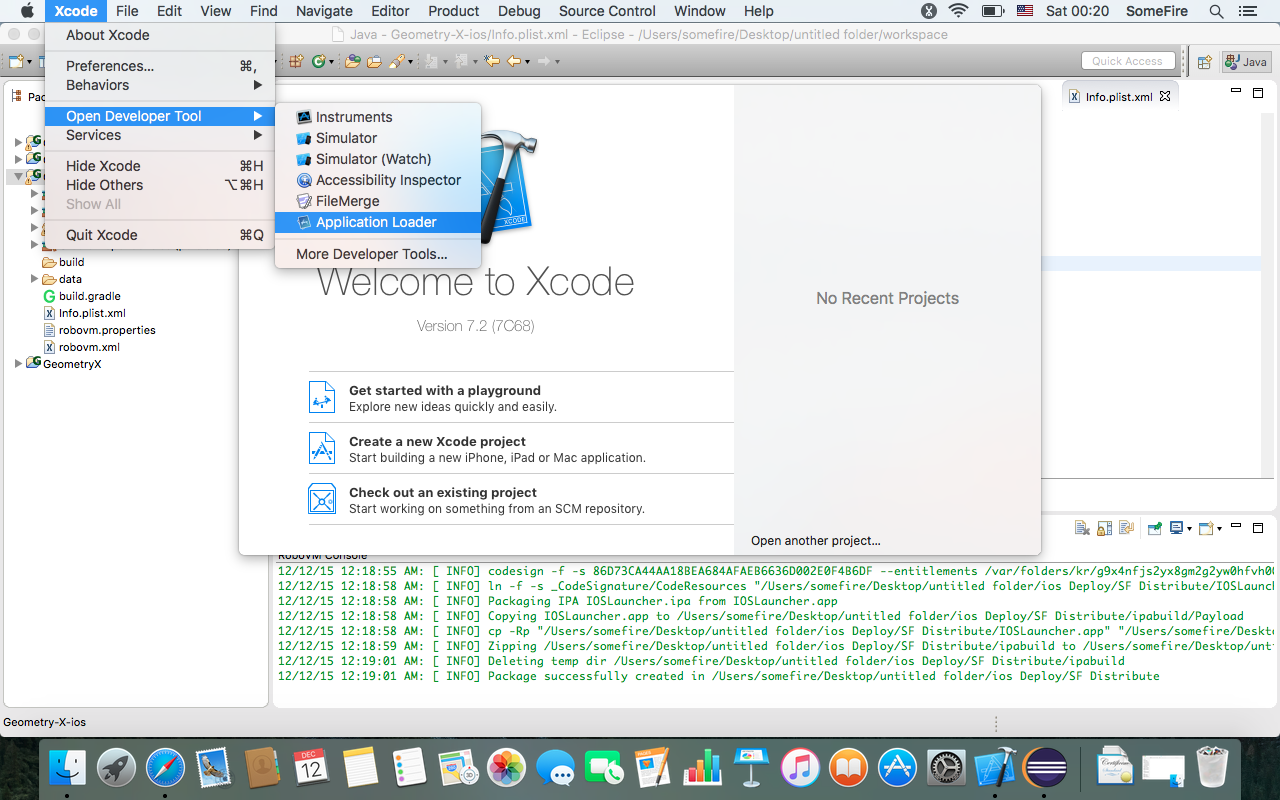
Task: Click the existing project checkout icon
Action: click(x=322, y=499)
